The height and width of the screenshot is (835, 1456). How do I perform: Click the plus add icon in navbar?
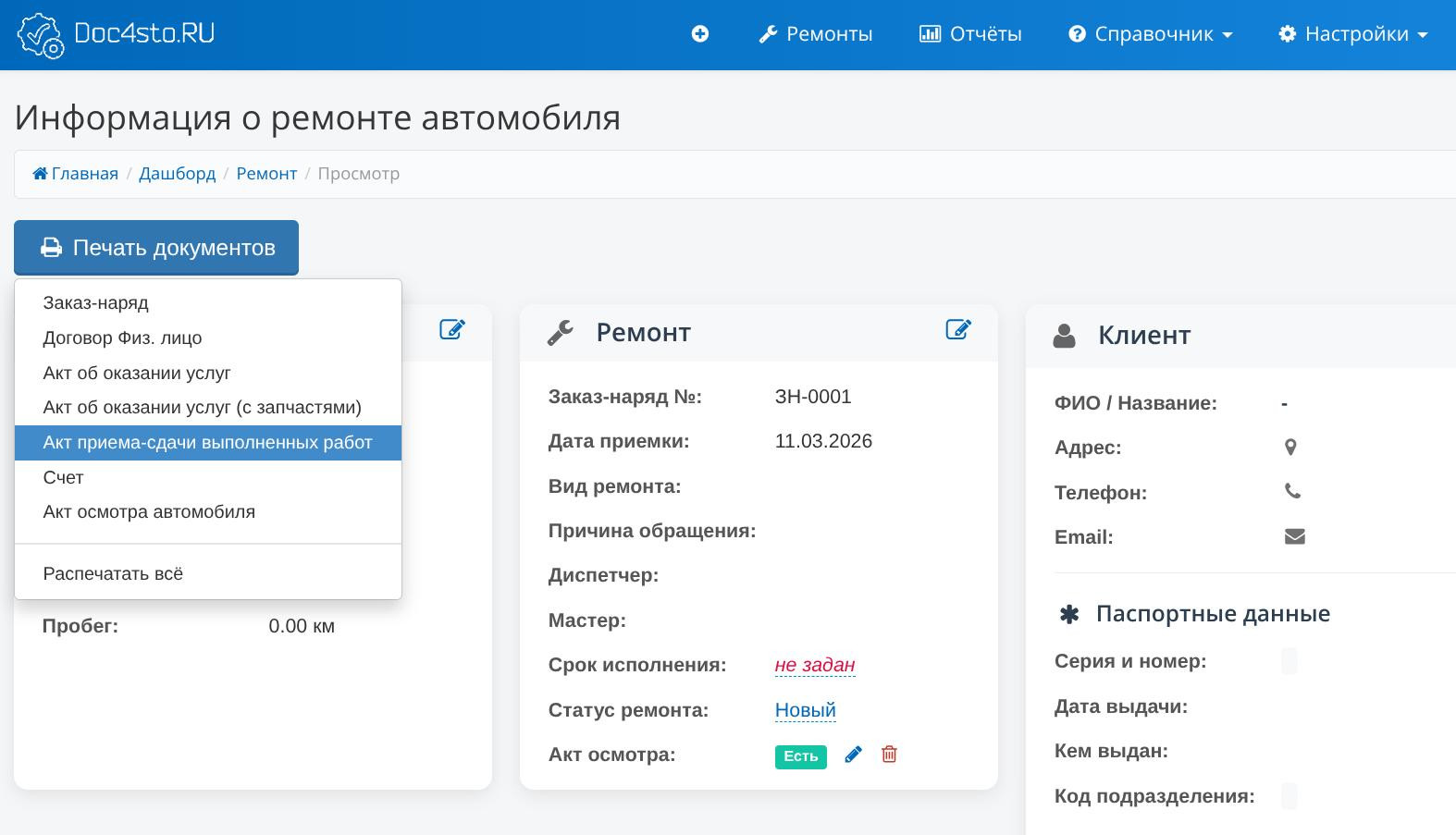[x=700, y=34]
